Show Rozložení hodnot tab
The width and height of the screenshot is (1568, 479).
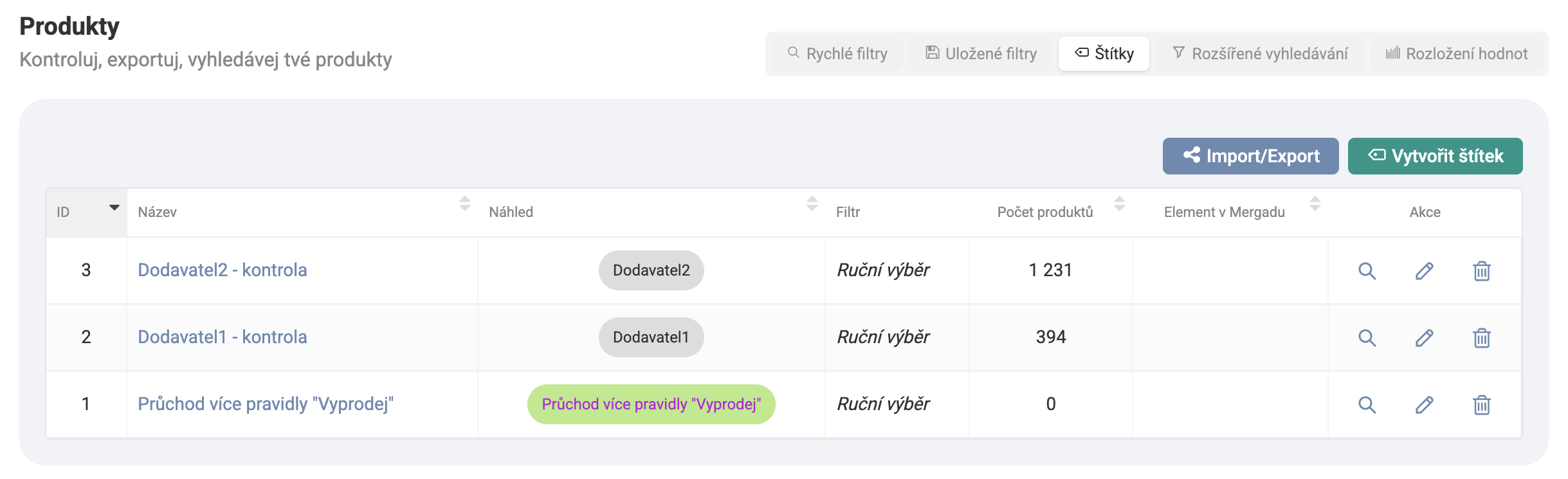1457,53
